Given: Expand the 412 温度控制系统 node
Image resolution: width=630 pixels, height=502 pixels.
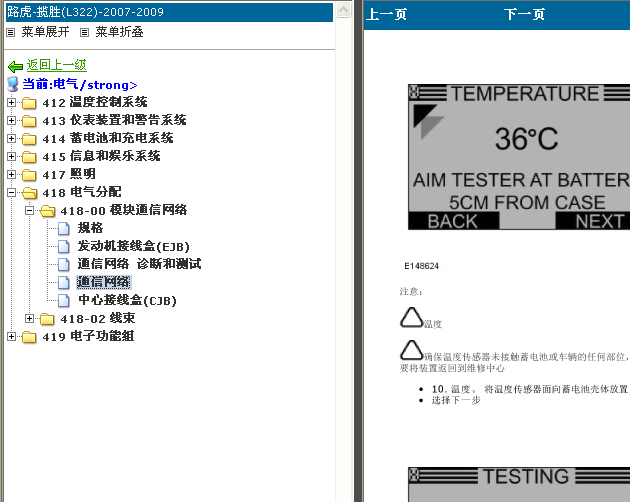Looking at the screenshot, I should [x=11, y=102].
